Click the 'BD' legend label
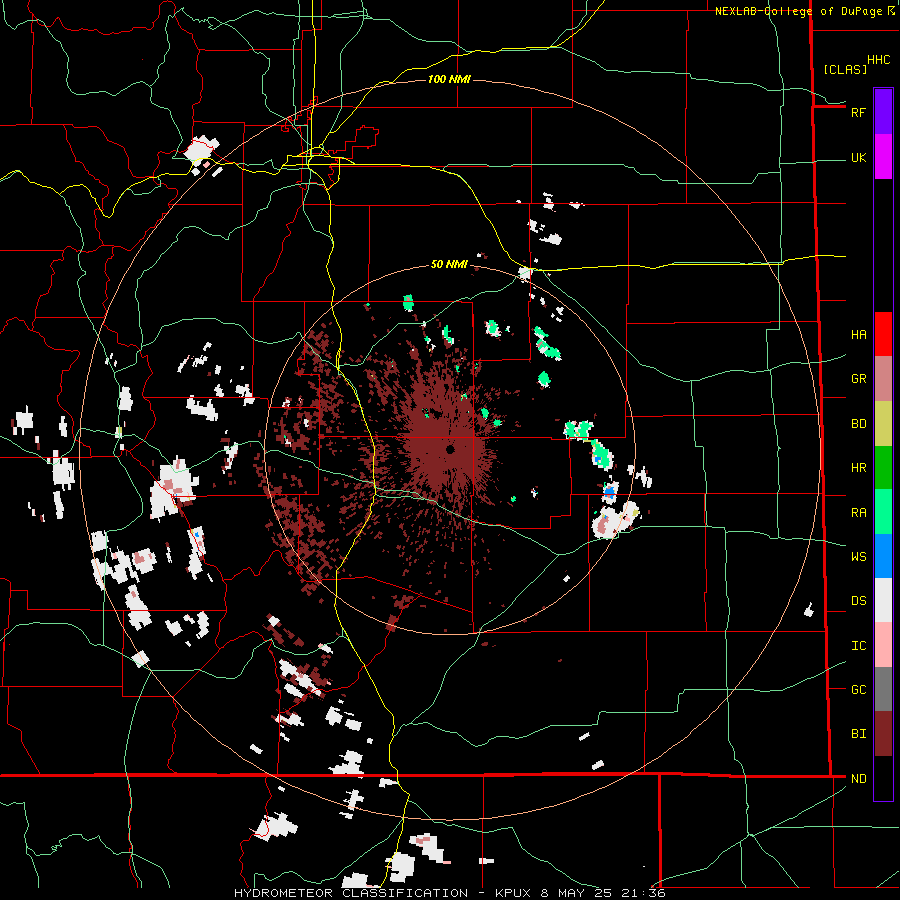Viewport: 900px width, 900px height. tap(858, 424)
